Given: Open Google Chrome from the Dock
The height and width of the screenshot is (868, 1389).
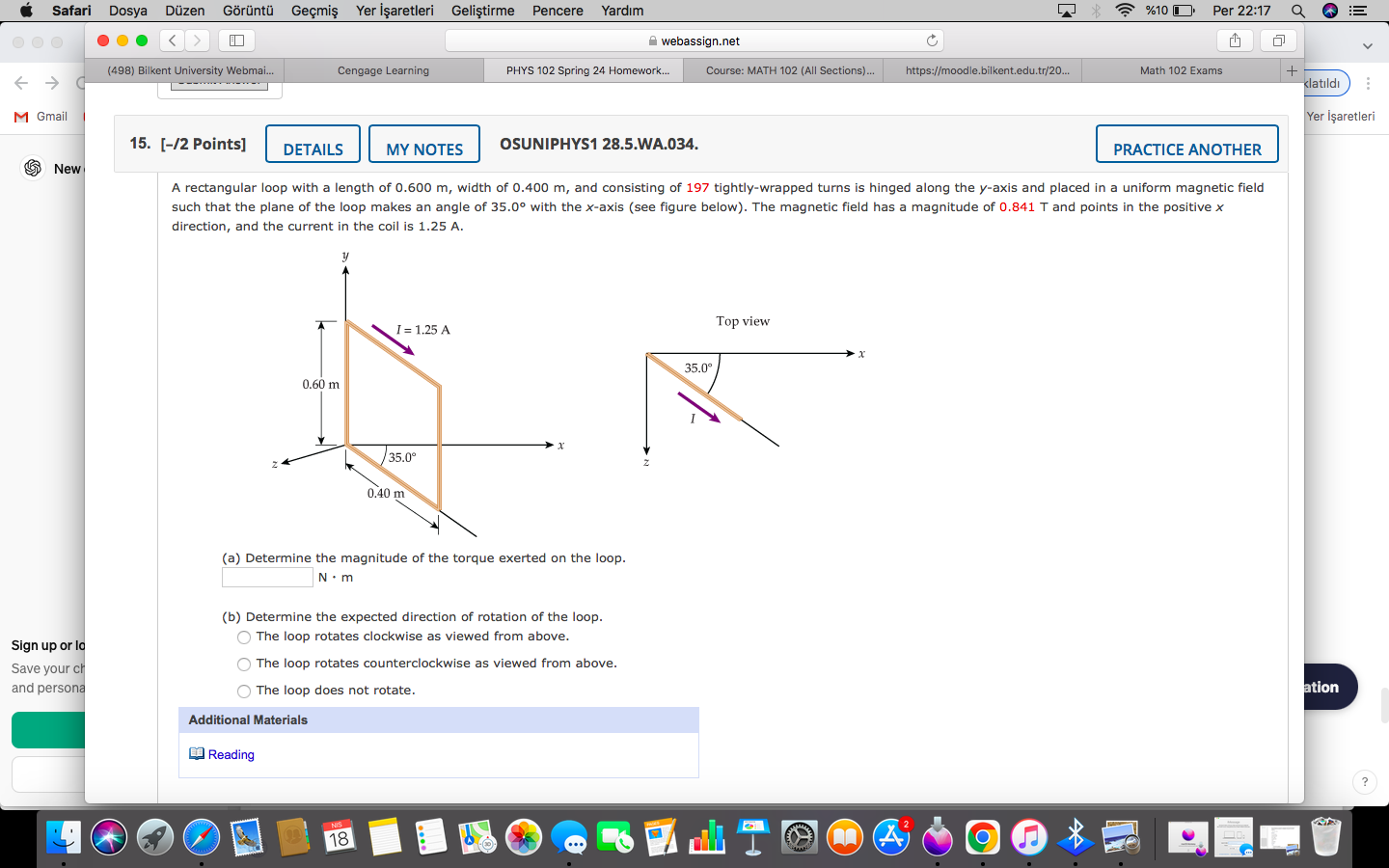Looking at the screenshot, I should (x=983, y=837).
